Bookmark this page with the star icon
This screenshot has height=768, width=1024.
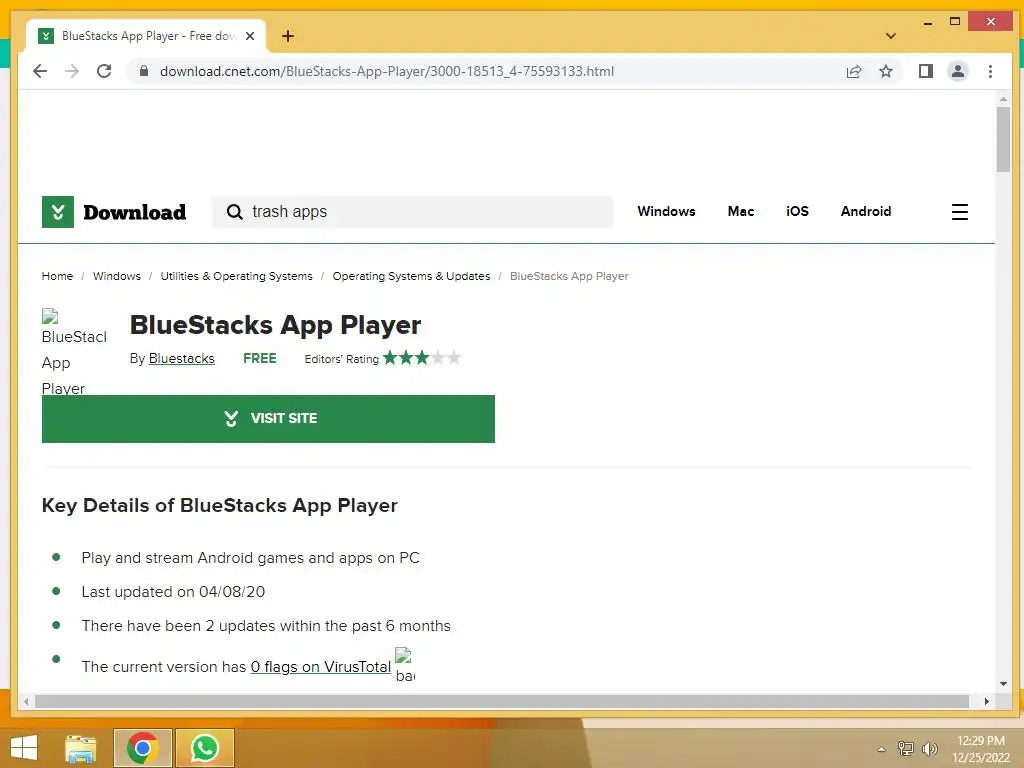(x=886, y=71)
